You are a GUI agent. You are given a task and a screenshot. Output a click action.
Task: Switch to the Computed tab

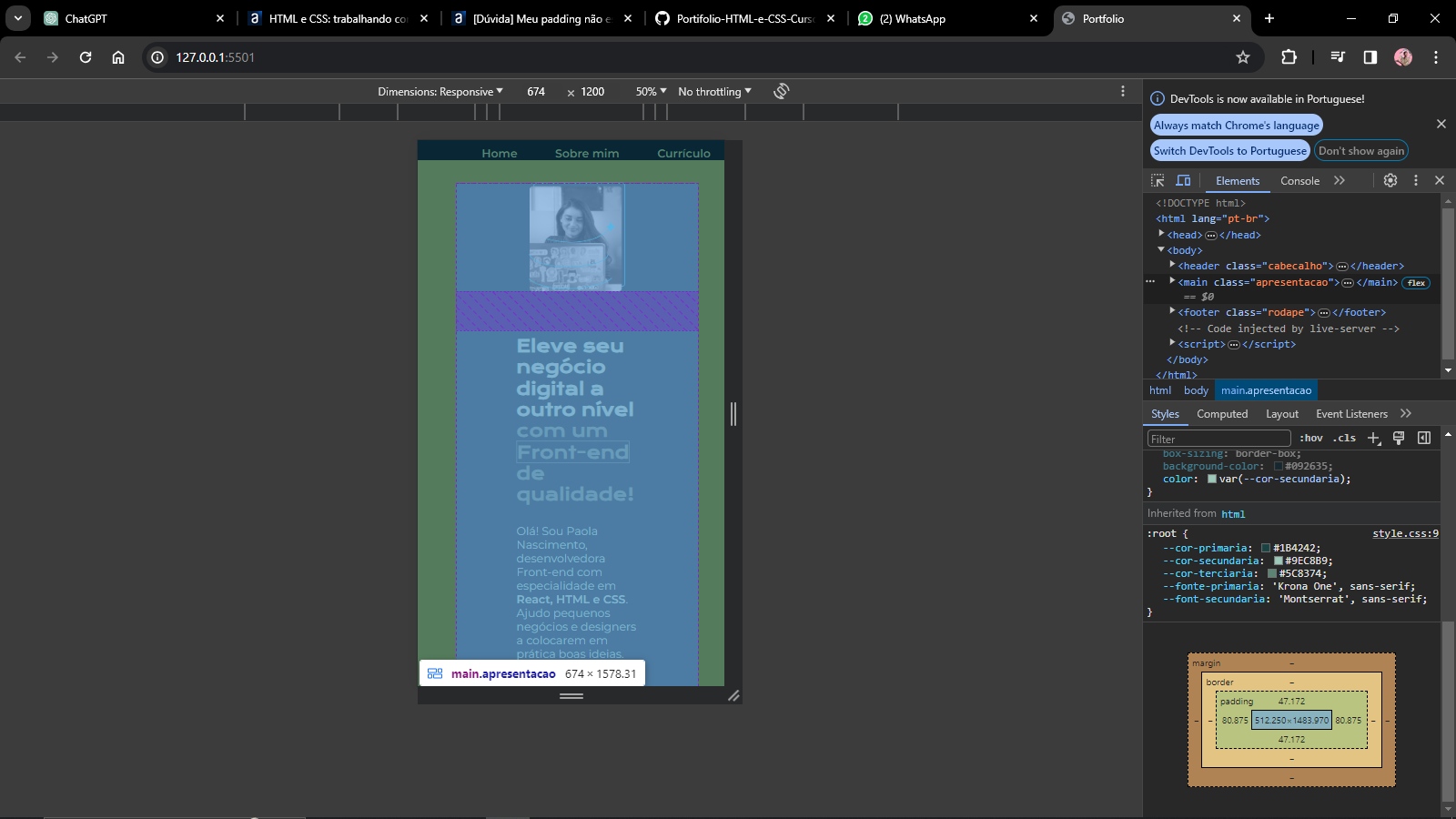click(1222, 414)
